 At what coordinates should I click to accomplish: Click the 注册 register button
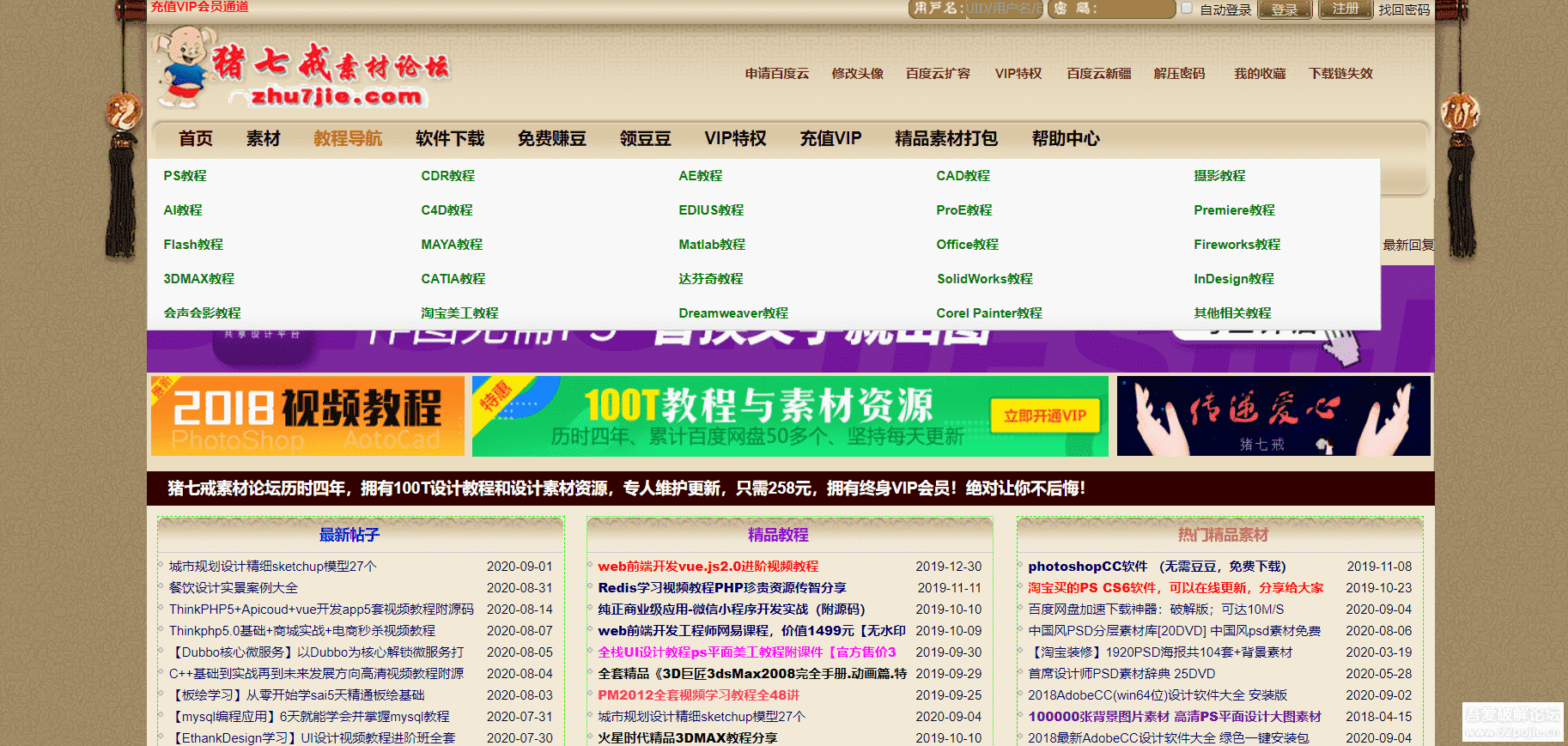[1345, 9]
